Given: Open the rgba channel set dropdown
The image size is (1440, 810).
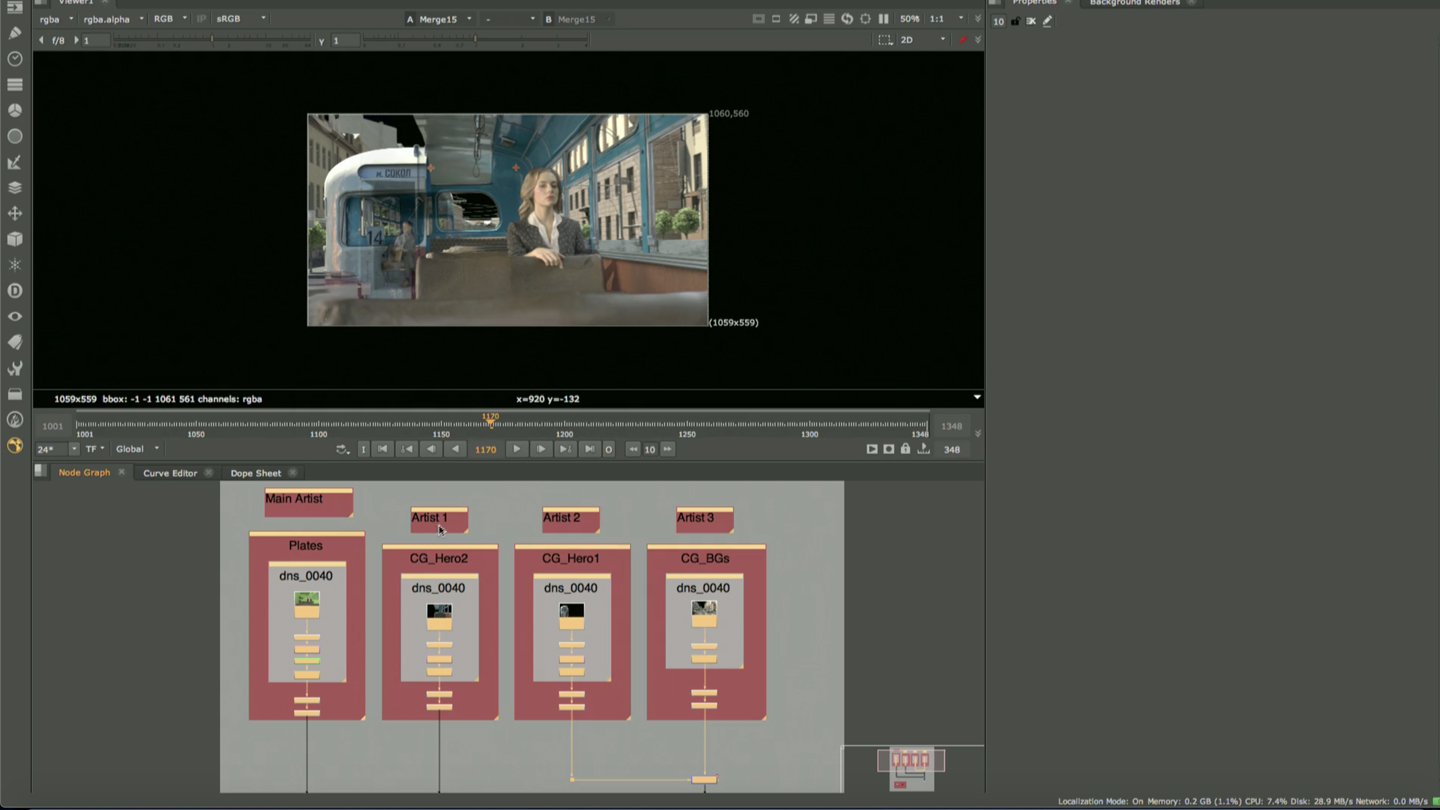Looking at the screenshot, I should tap(56, 19).
